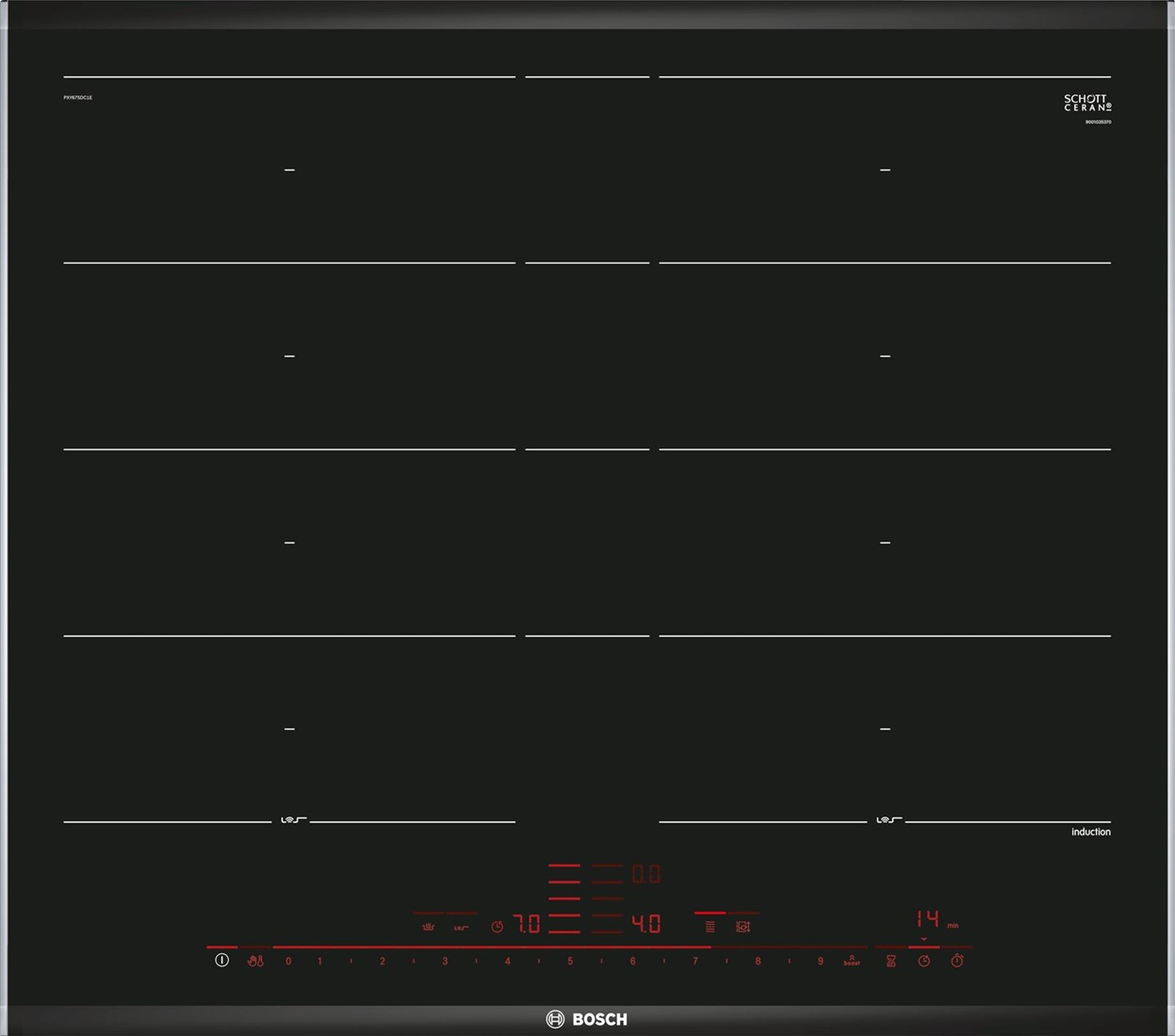Select power level 2 on the scale
Image resolution: width=1175 pixels, height=1036 pixels.
click(x=383, y=962)
